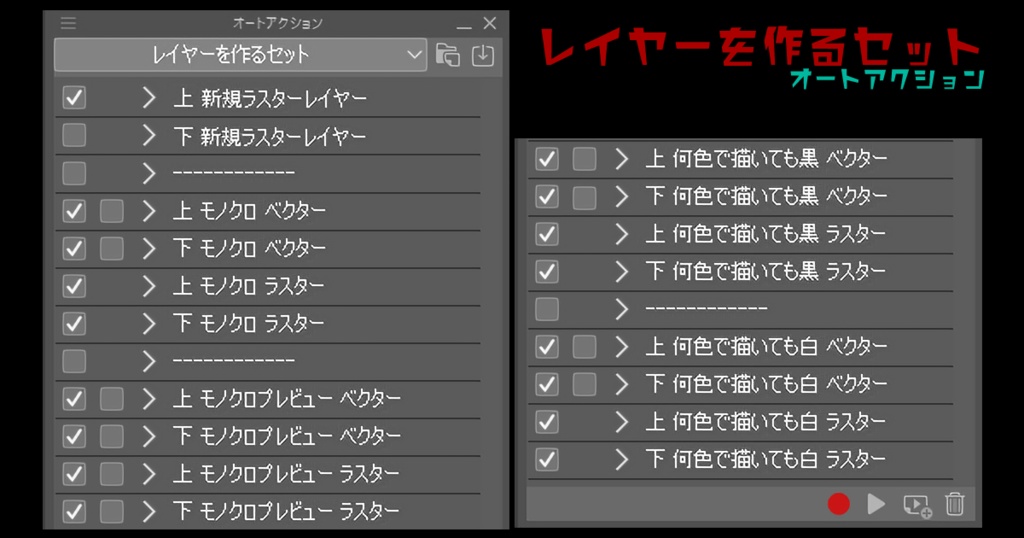1024x538 pixels.
Task: Close the オートアクション panel
Action: (490, 24)
